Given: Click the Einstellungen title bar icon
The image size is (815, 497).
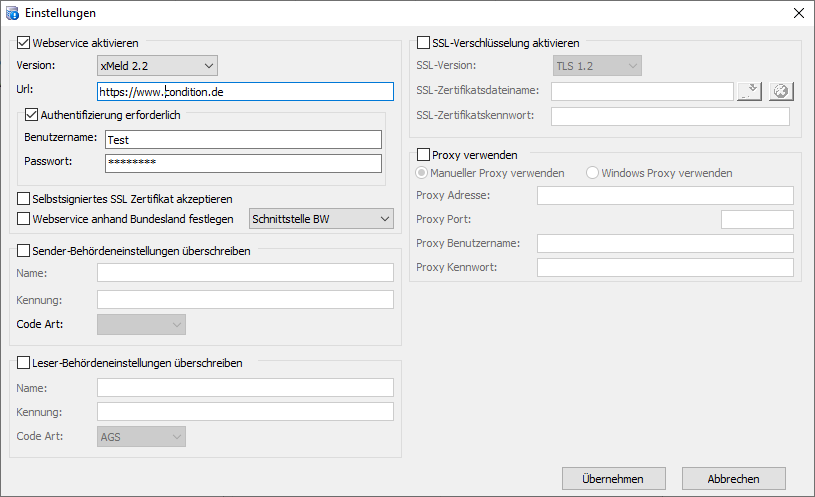Looking at the screenshot, I should point(12,13).
